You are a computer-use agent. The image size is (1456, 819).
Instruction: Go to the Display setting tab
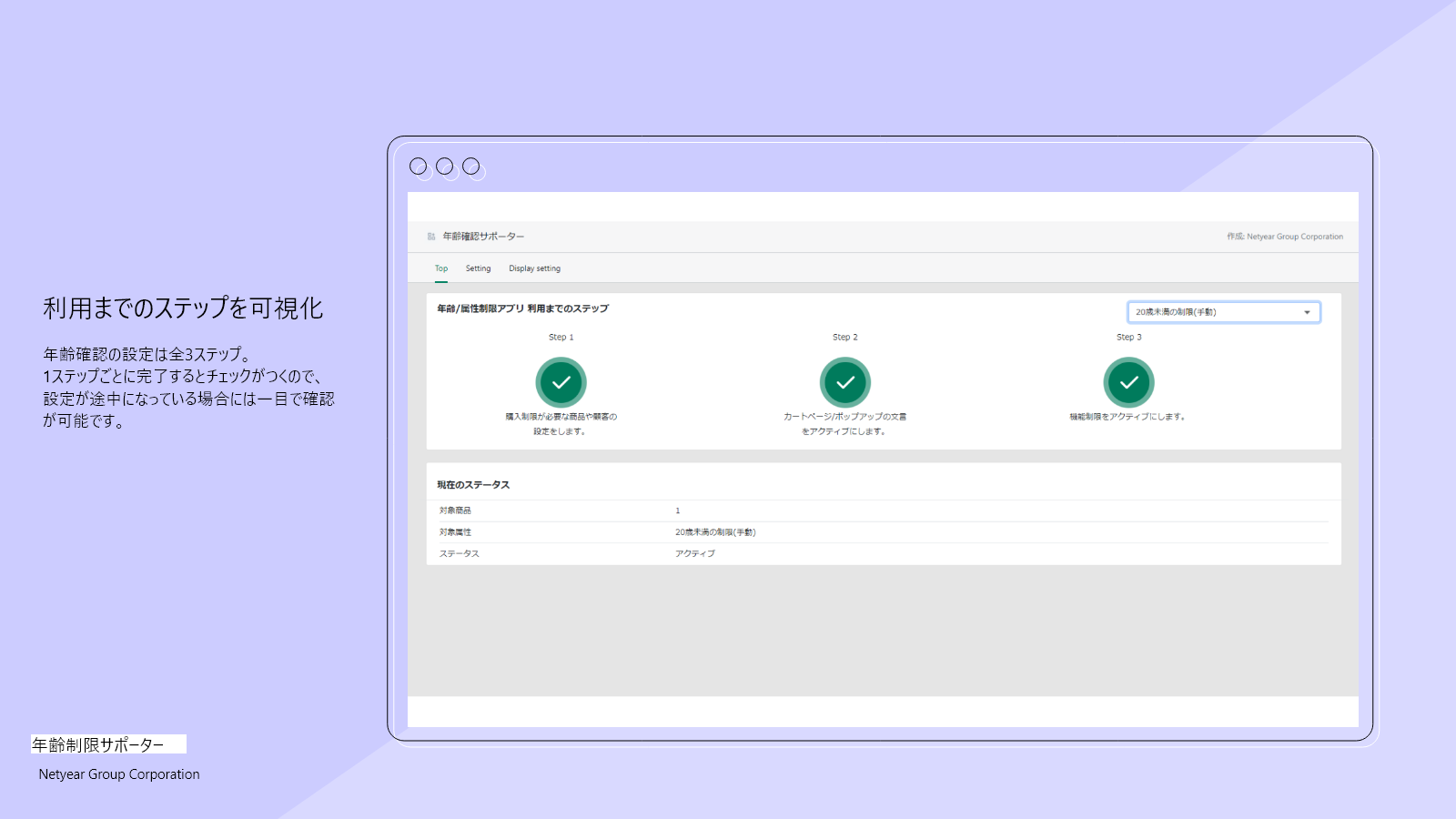point(535,268)
